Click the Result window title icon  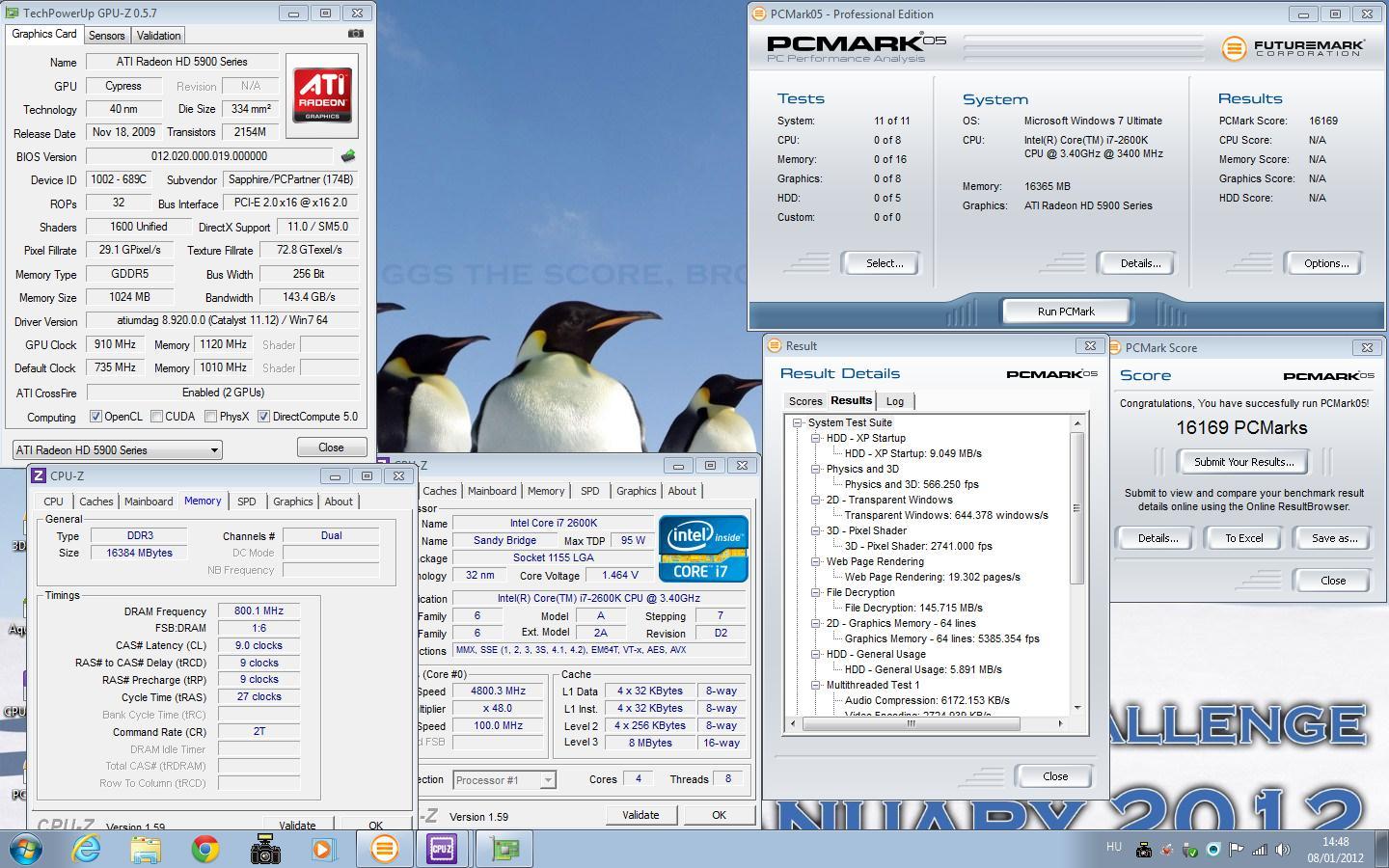[774, 345]
